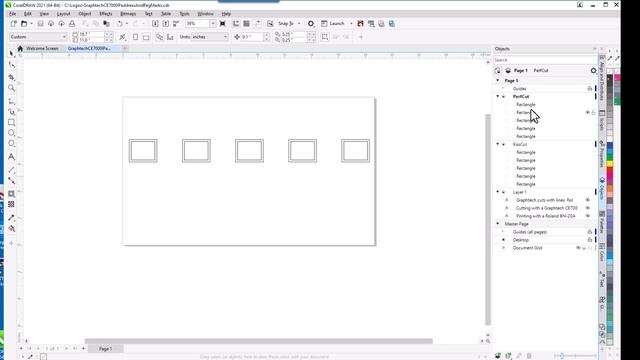Open the zoom level dropdown

point(213,24)
